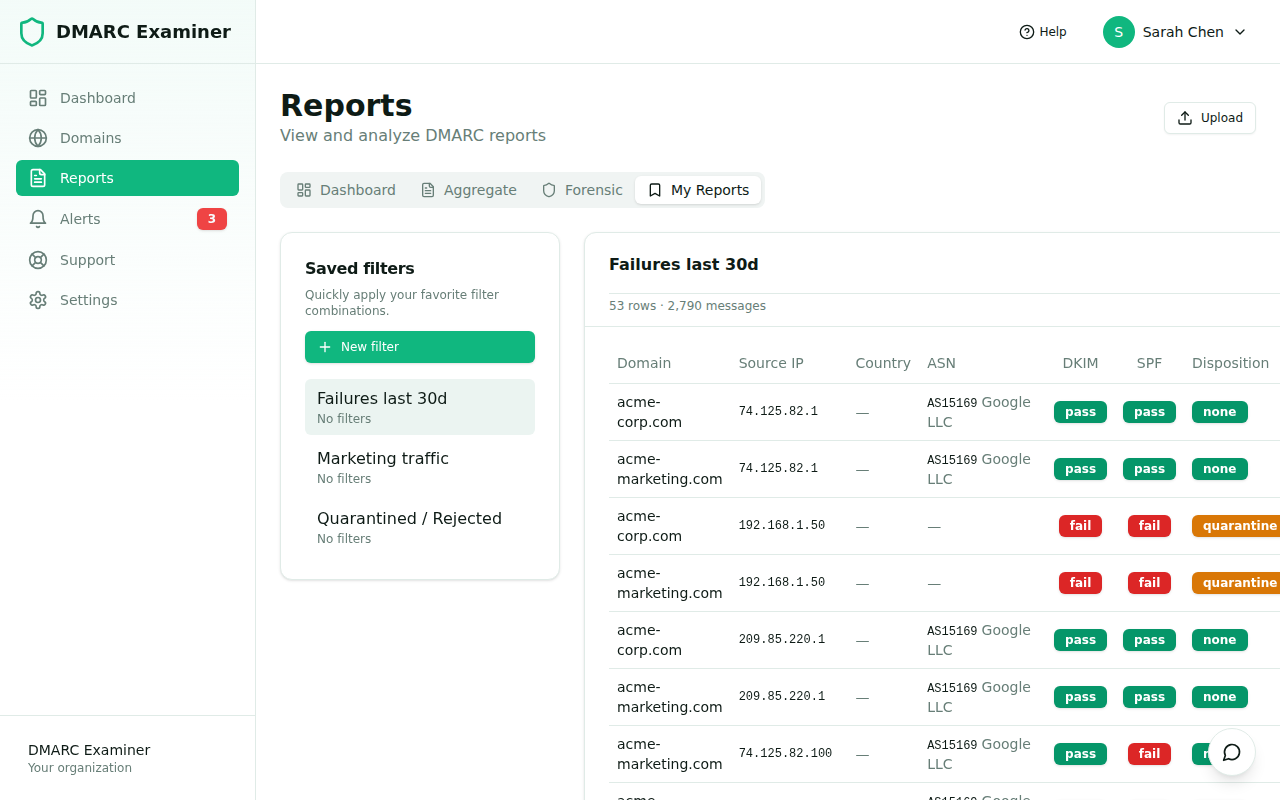Open Domains in the sidebar
The width and height of the screenshot is (1280, 800).
127,138
